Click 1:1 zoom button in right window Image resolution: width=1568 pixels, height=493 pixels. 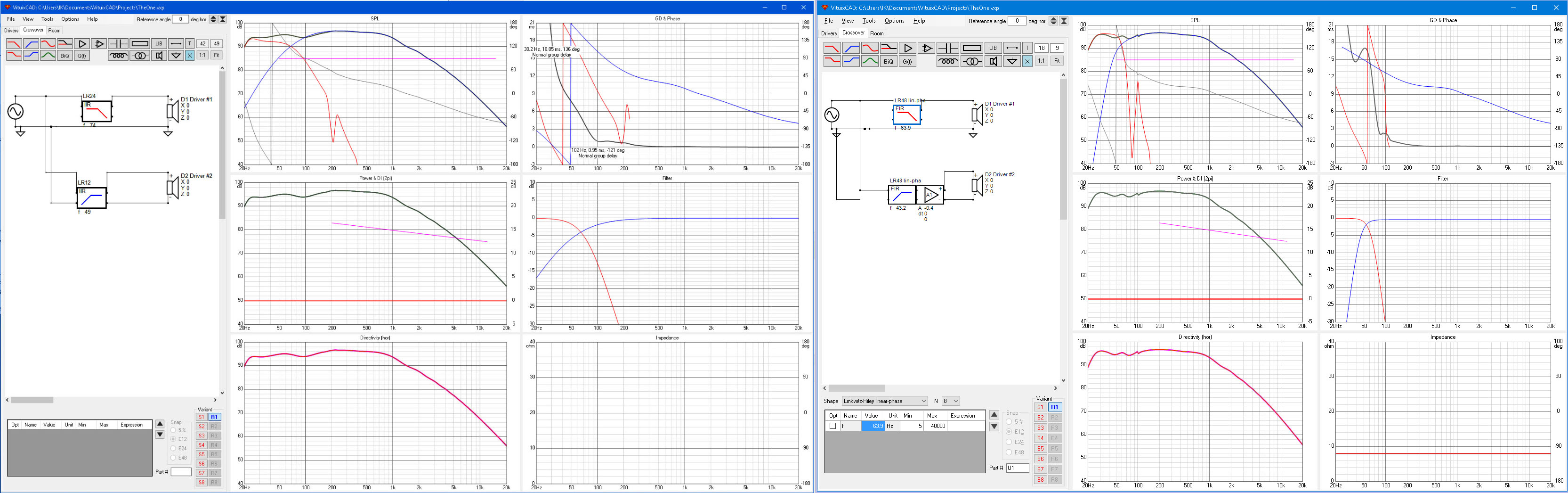coord(1042,62)
